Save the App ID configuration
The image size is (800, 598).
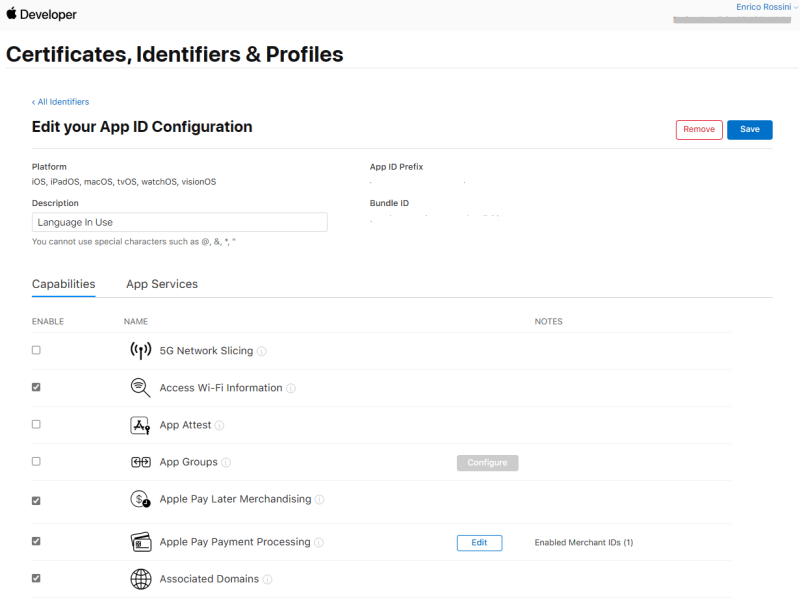pos(749,130)
